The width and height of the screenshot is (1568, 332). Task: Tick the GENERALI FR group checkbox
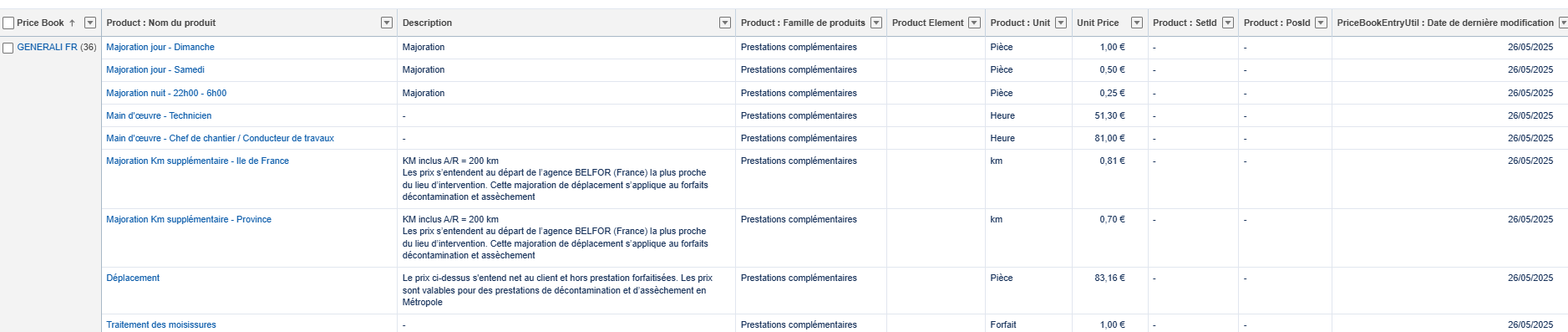(8, 48)
